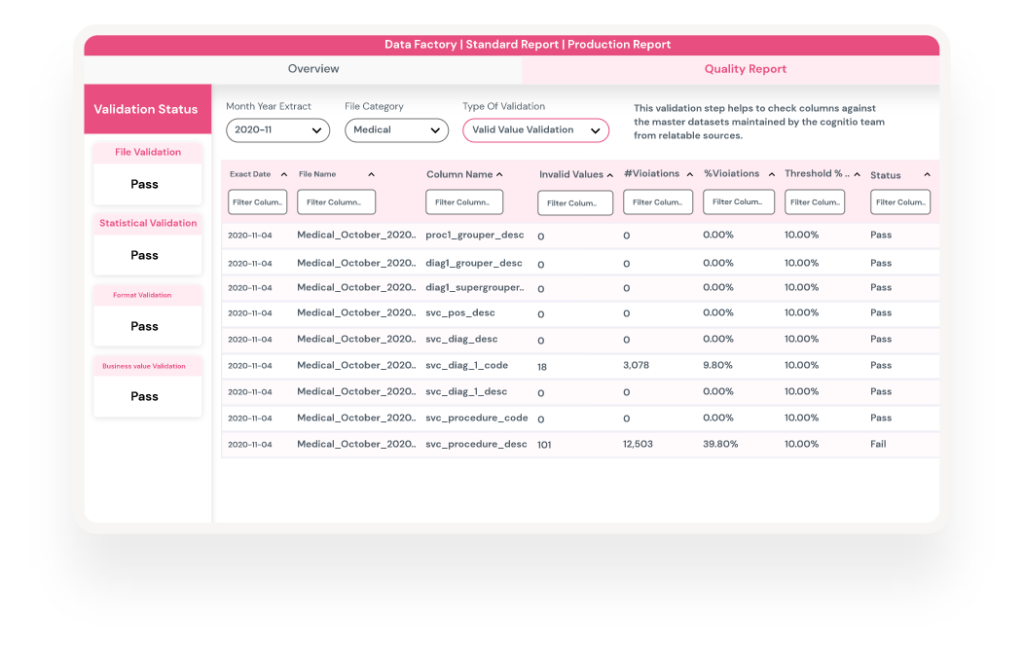The width and height of the screenshot is (1024, 656).
Task: Sort by Exact Date arrow
Action: [283, 174]
